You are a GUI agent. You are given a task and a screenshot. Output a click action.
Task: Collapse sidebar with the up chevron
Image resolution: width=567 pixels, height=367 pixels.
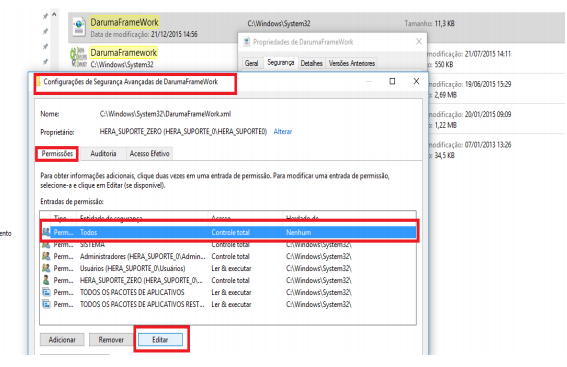(x=54, y=14)
